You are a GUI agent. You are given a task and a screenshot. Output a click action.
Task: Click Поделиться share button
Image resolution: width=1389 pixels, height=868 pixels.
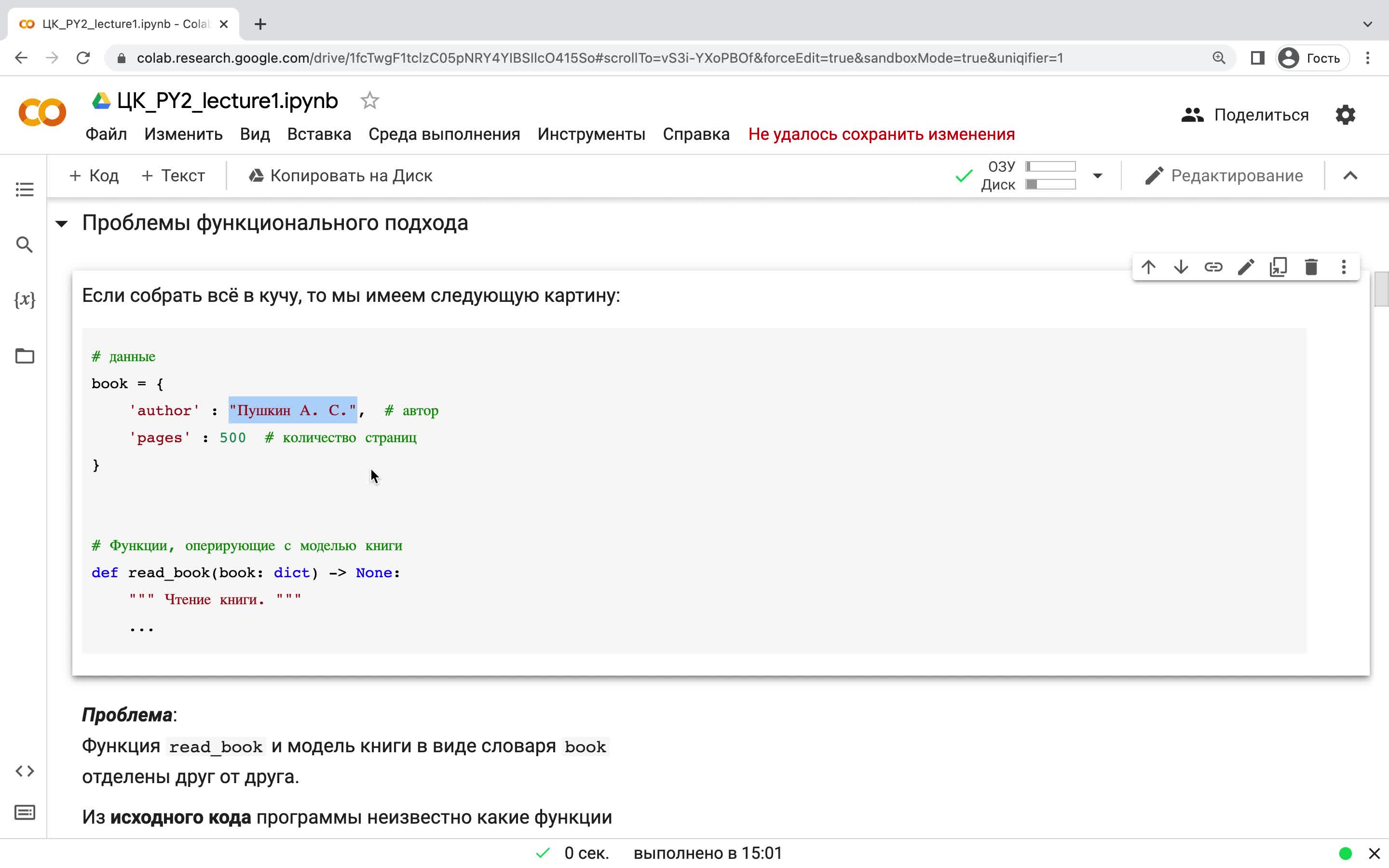tap(1245, 115)
